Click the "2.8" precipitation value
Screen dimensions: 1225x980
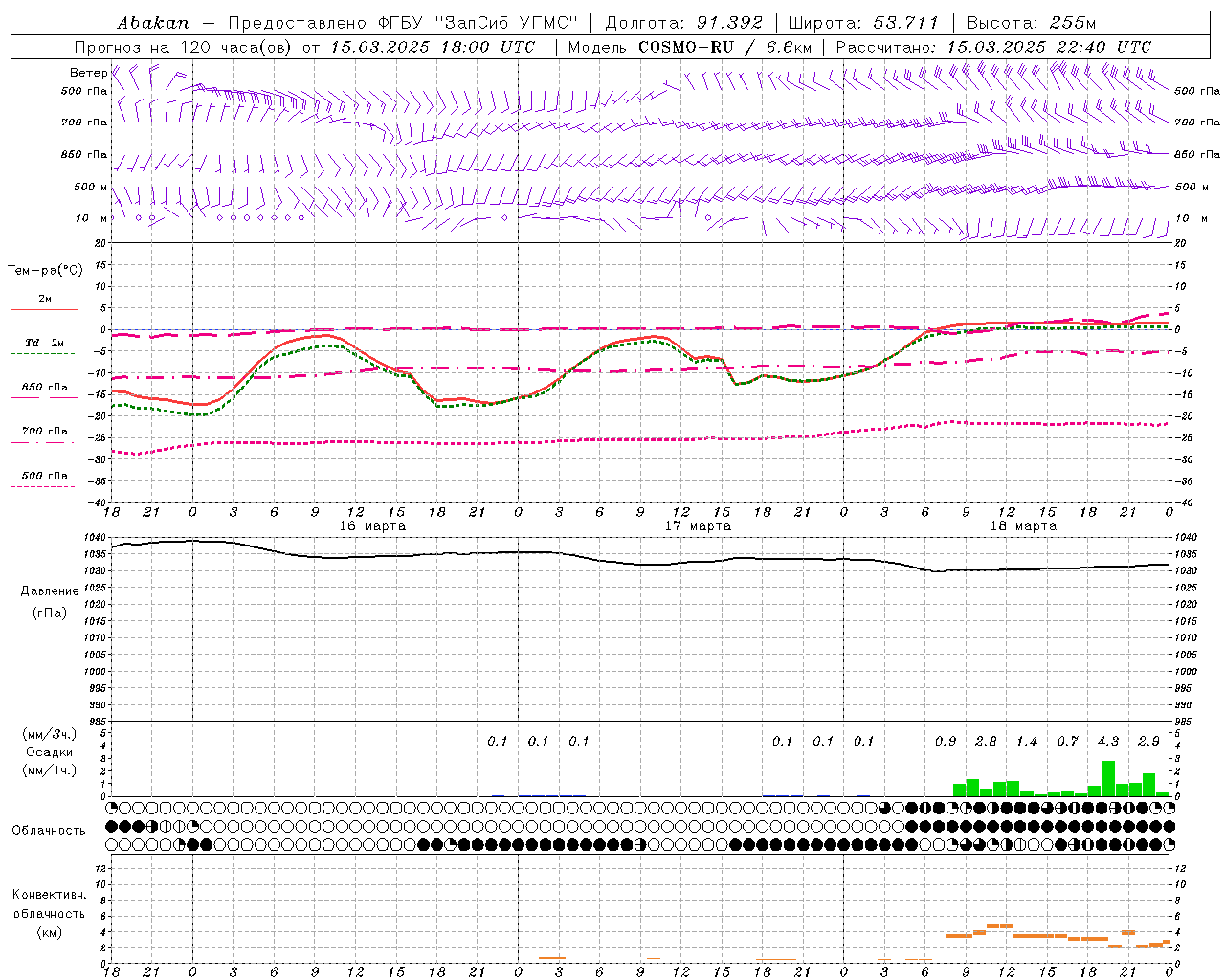point(986,741)
